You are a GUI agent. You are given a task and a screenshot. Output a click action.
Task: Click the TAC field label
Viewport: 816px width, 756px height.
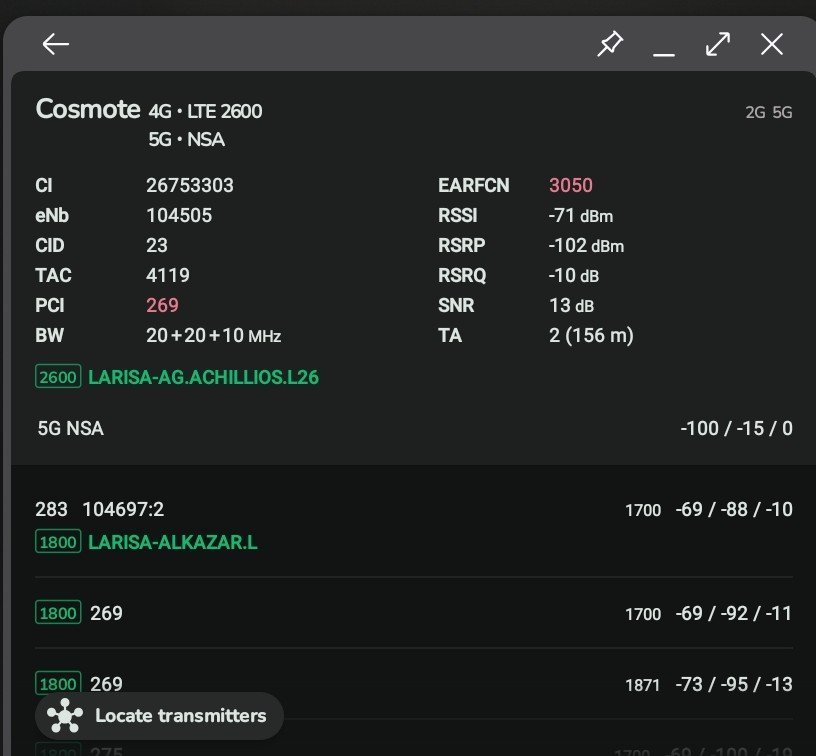click(x=54, y=275)
